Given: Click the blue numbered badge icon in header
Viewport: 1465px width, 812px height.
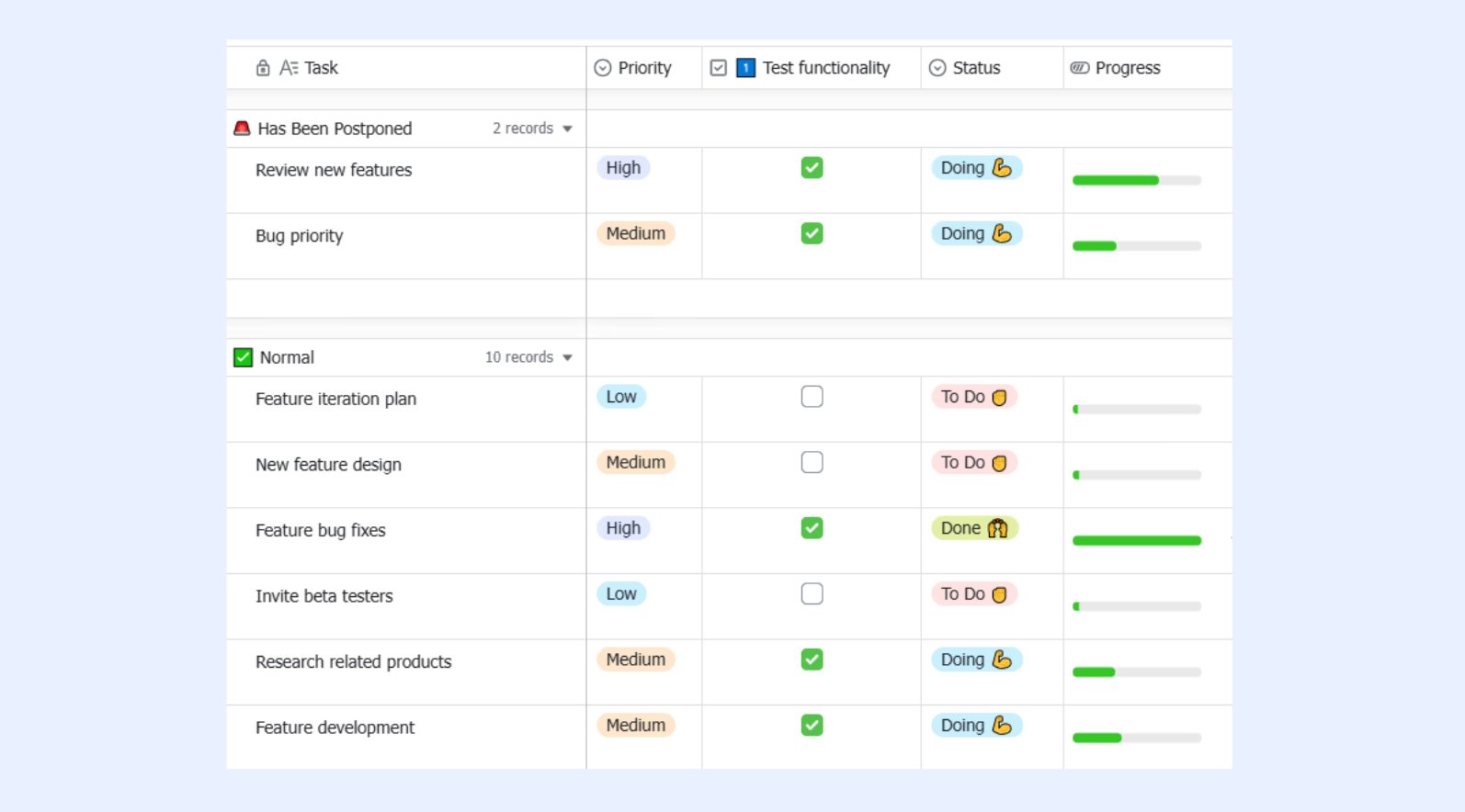Looking at the screenshot, I should (746, 68).
